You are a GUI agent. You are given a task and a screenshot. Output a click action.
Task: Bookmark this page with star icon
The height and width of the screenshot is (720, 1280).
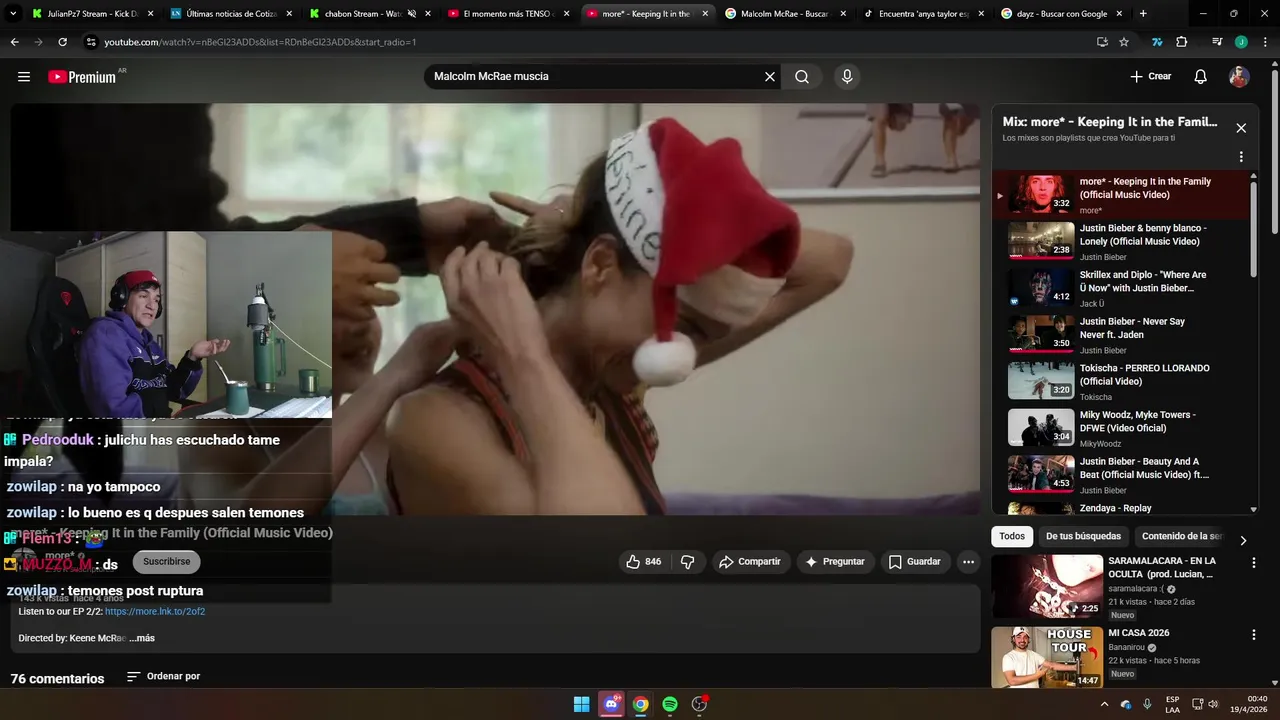click(x=1124, y=42)
